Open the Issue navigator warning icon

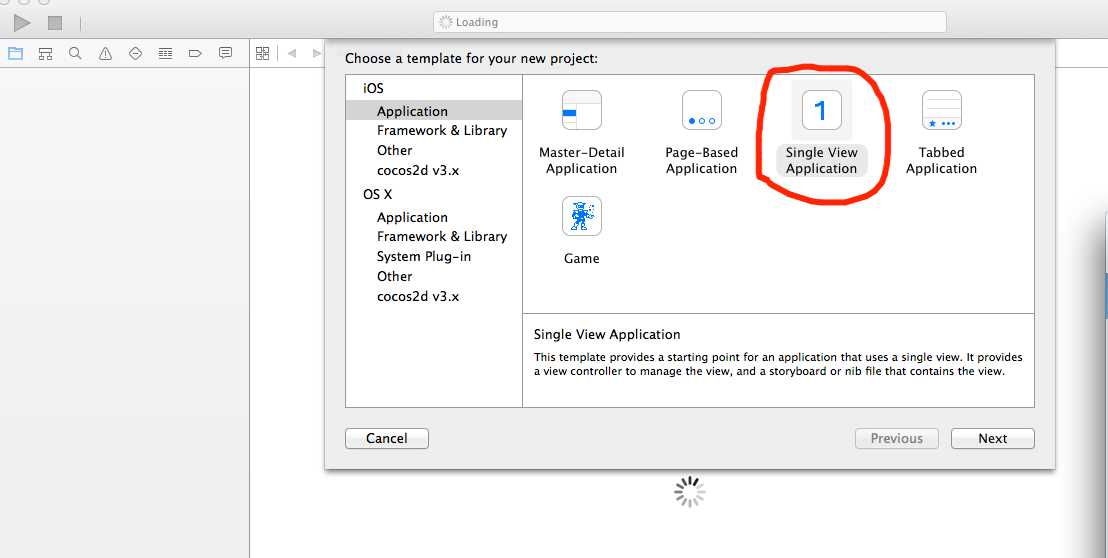(105, 53)
